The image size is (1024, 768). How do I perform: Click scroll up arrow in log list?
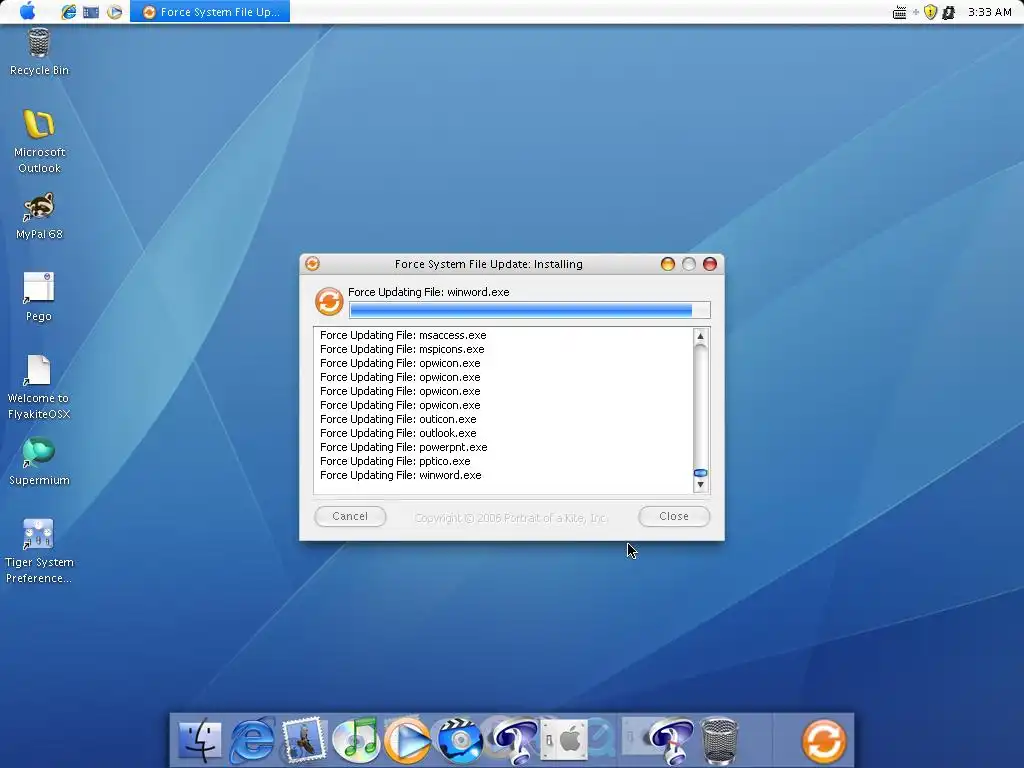coord(700,336)
